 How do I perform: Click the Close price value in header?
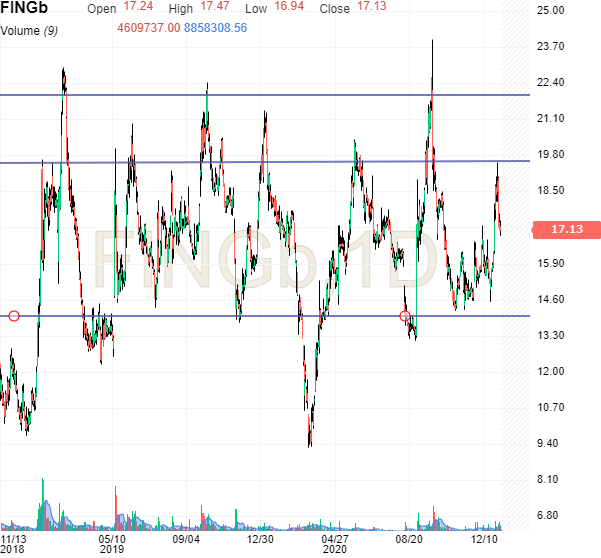[371, 8]
